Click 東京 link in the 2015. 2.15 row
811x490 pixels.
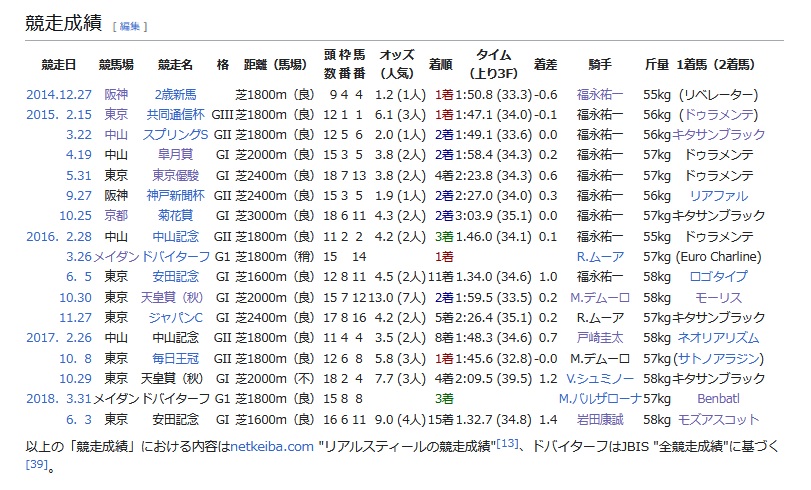tap(116, 114)
